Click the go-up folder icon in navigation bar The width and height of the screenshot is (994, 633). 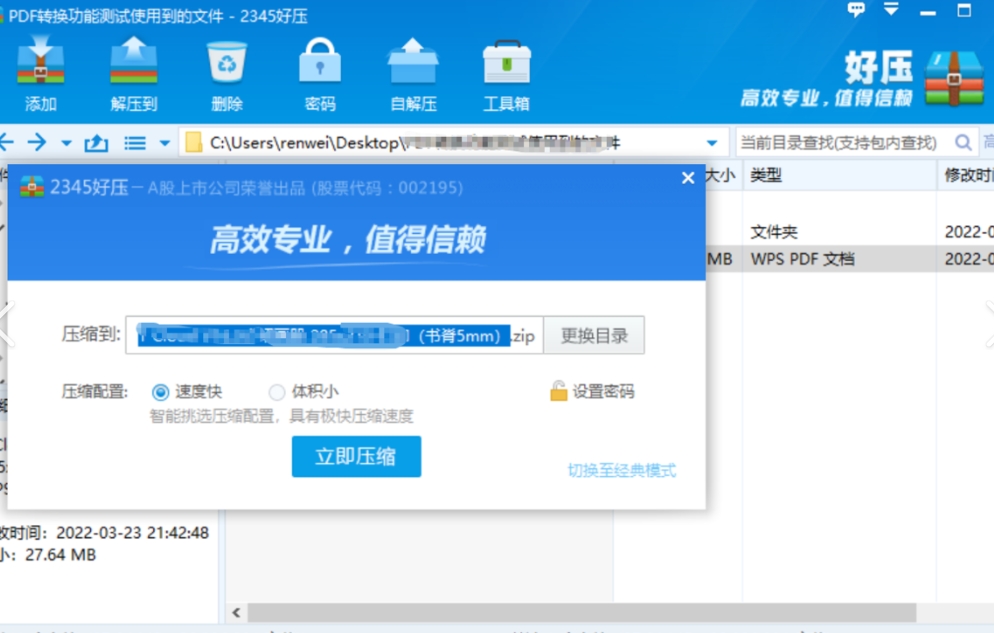pyautogui.click(x=95, y=142)
